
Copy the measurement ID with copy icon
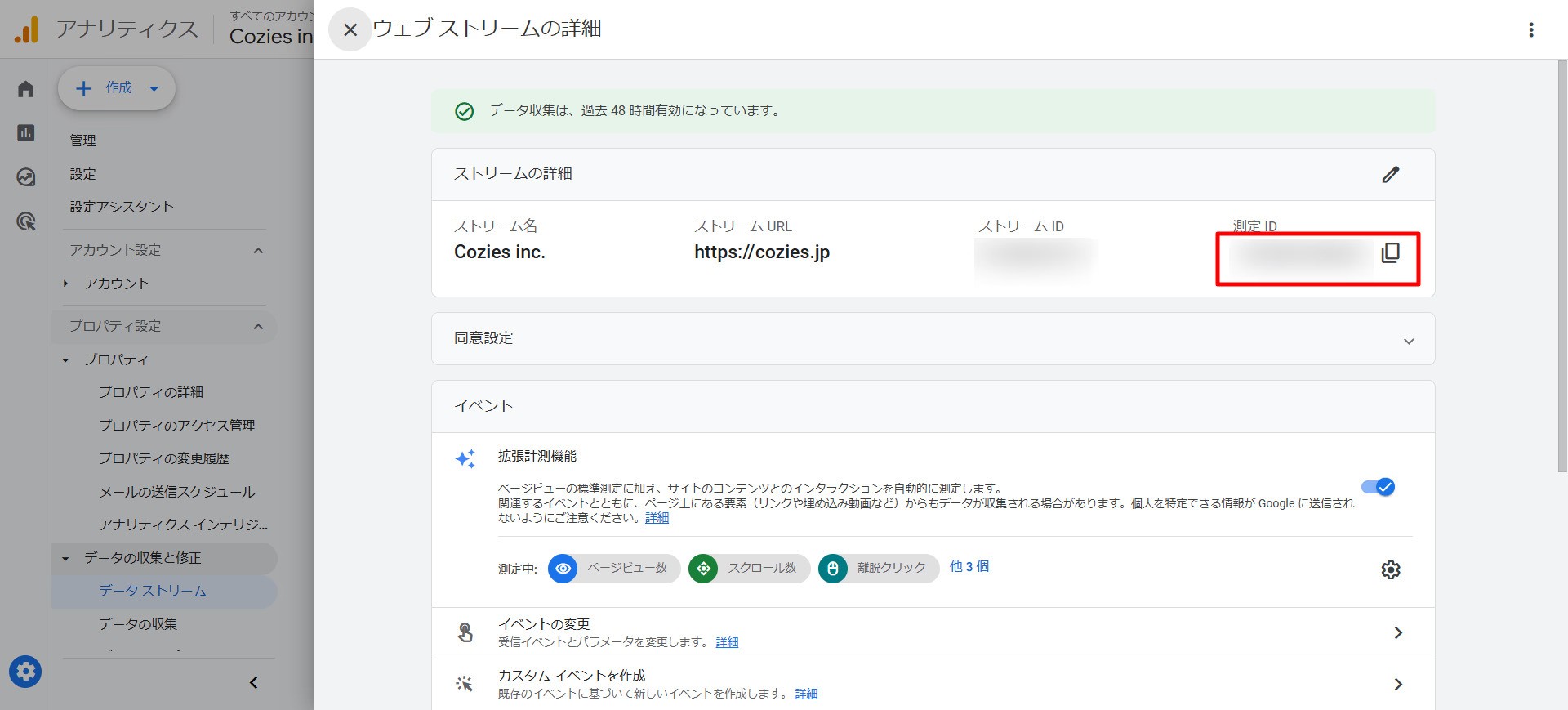(x=1390, y=253)
